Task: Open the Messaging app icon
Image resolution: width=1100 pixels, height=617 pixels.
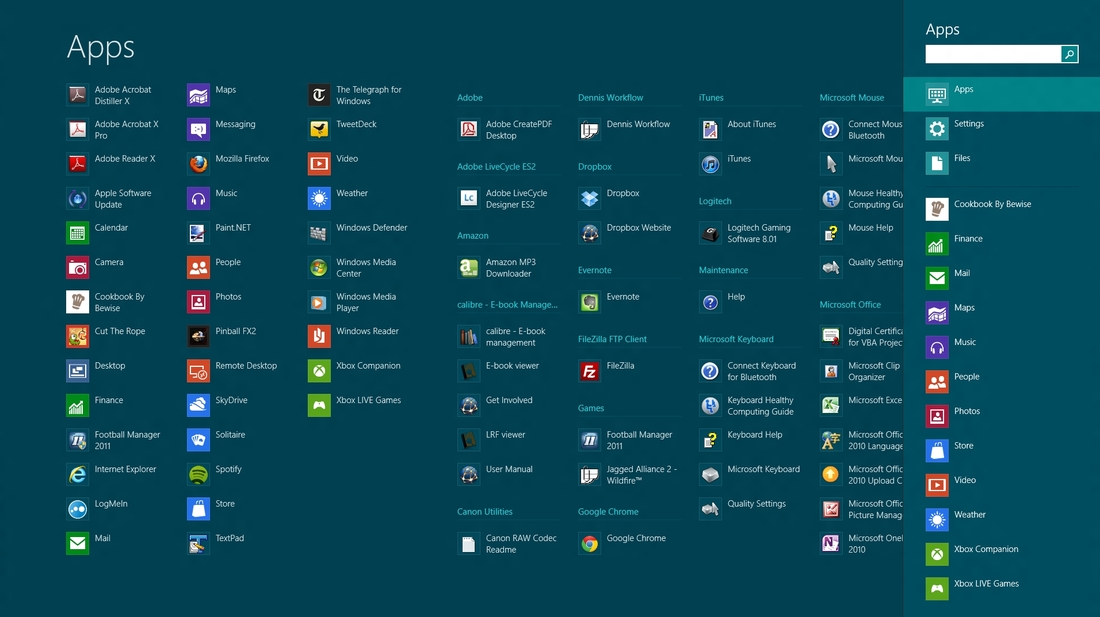Action: pyautogui.click(x=198, y=129)
